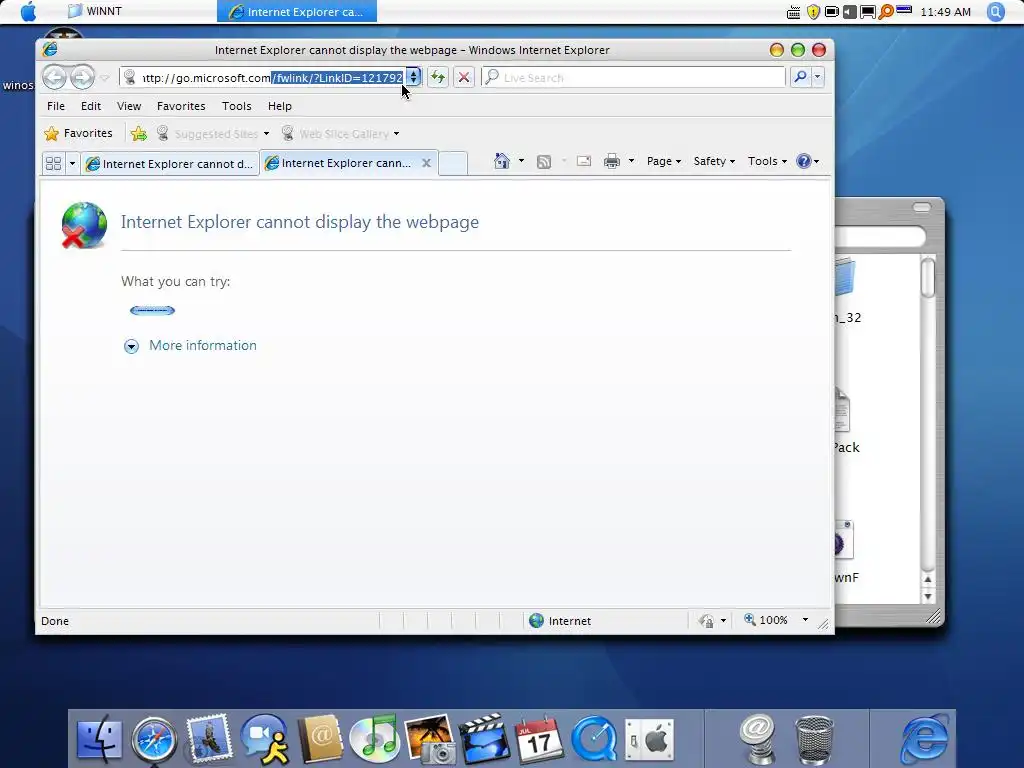Click the blue Help question mark icon
The height and width of the screenshot is (768, 1024).
[804, 161]
